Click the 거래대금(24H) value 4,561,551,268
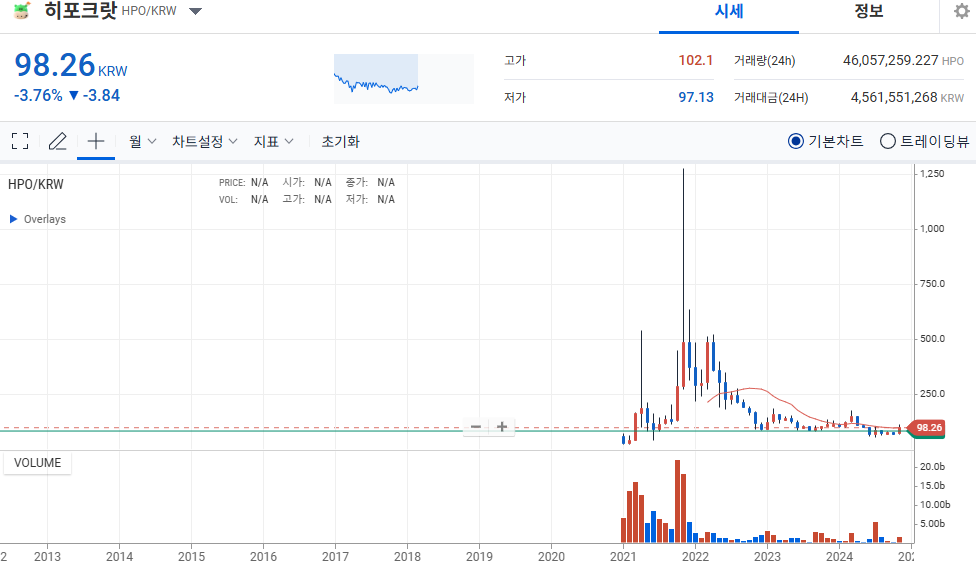This screenshot has height=567, width=976. click(x=894, y=97)
